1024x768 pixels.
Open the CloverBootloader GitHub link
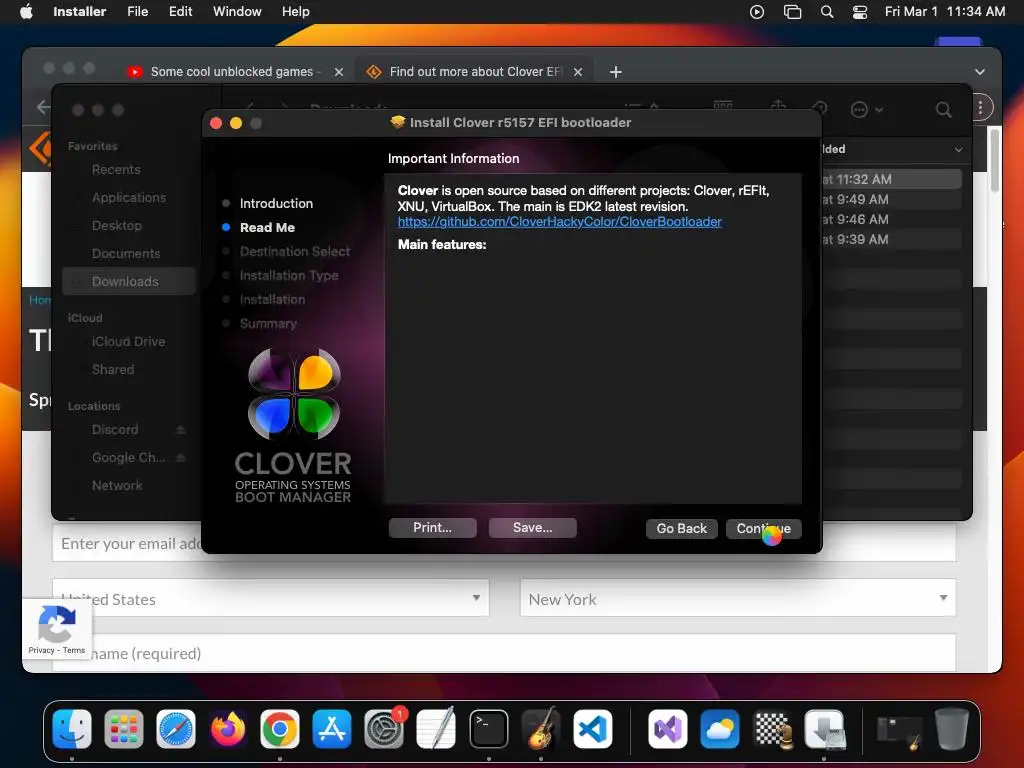[x=560, y=222]
